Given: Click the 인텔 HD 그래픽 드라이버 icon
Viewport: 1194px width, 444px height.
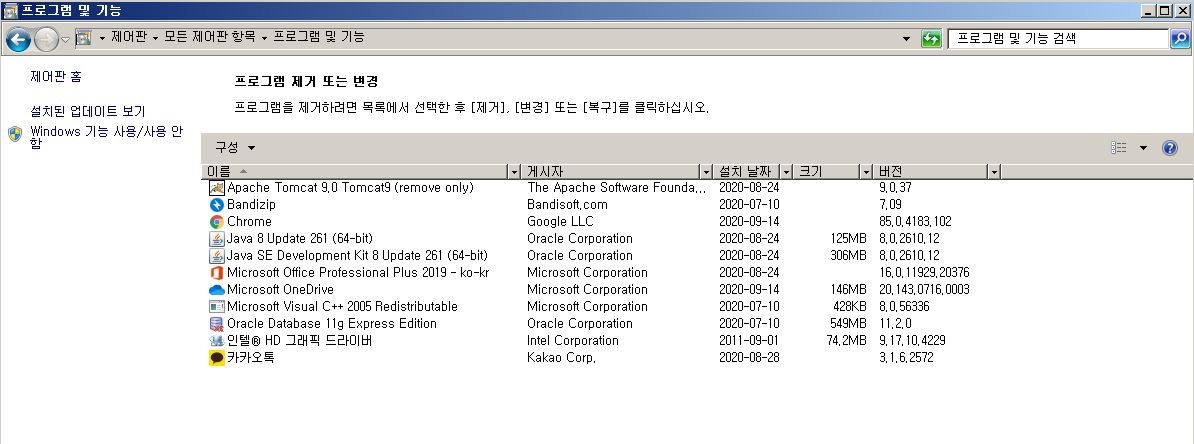Looking at the screenshot, I should [x=217, y=340].
